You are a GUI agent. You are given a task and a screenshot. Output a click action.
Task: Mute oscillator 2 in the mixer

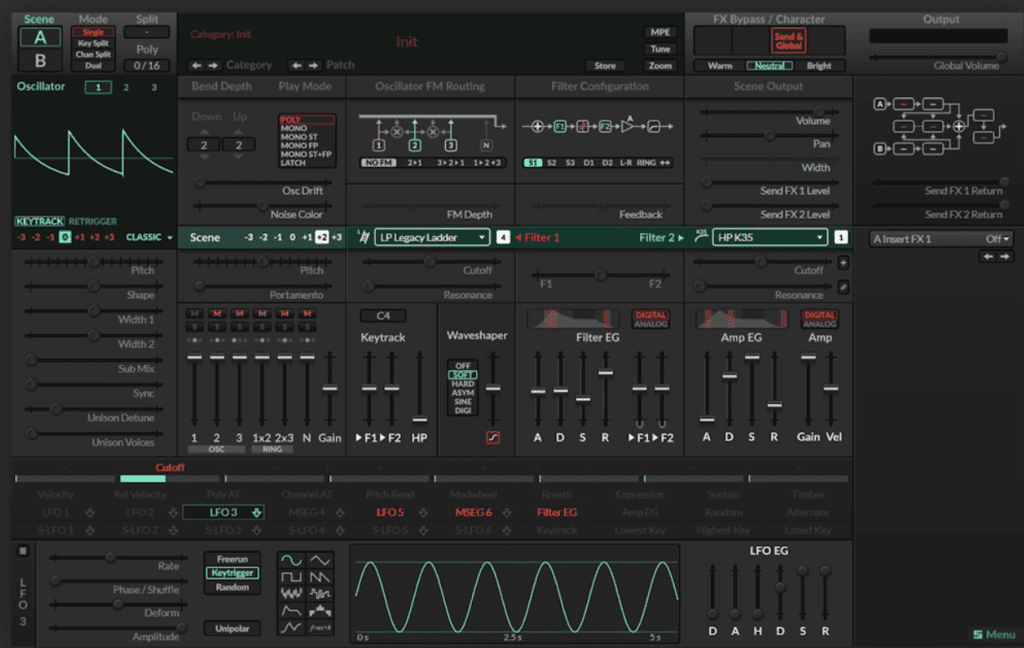[x=217, y=314]
